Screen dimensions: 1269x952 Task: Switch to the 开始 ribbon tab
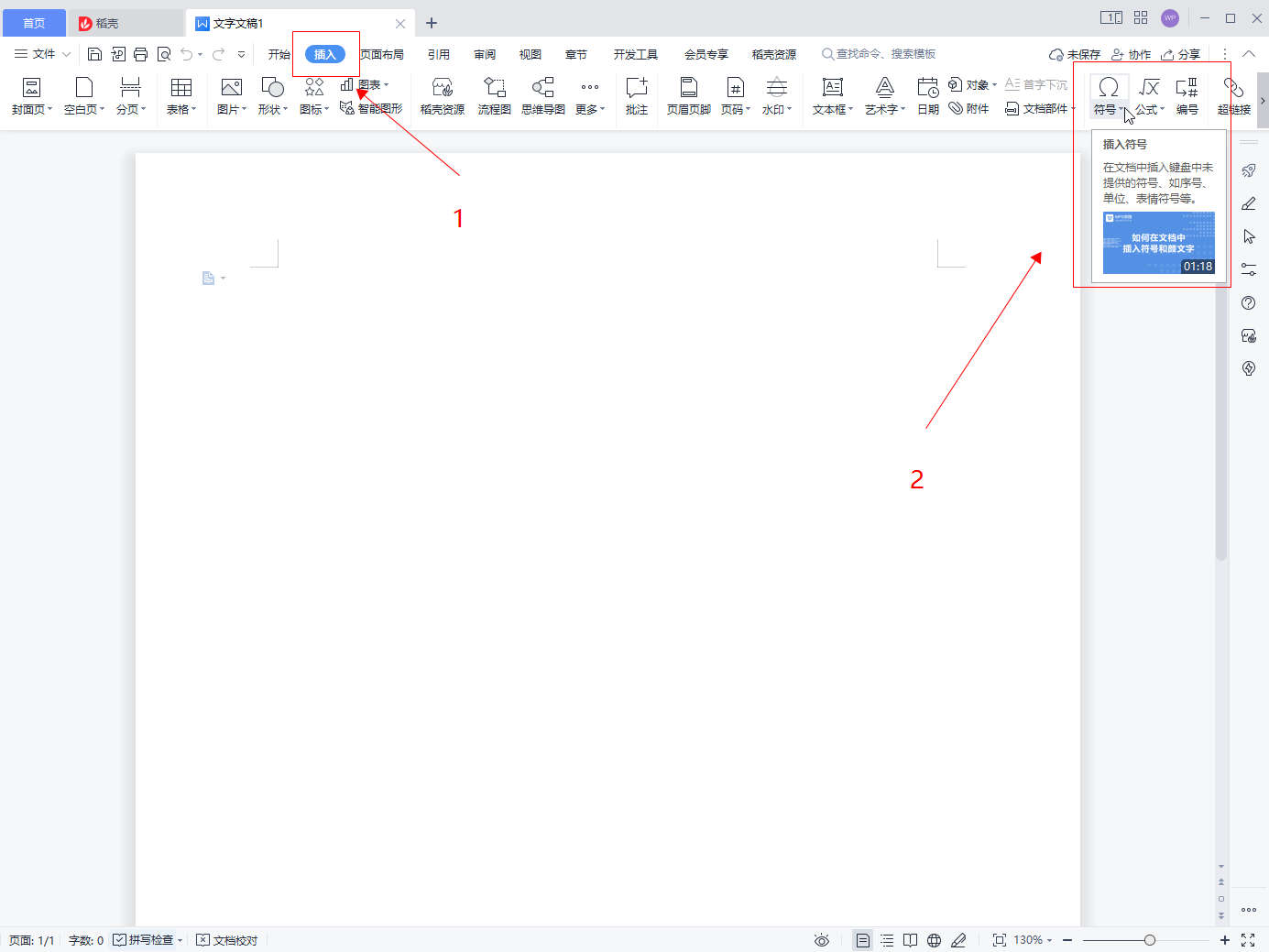pyautogui.click(x=279, y=54)
